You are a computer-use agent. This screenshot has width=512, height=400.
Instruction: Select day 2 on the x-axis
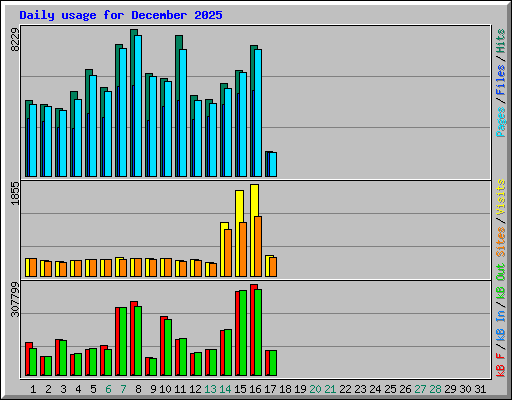pos(48,389)
